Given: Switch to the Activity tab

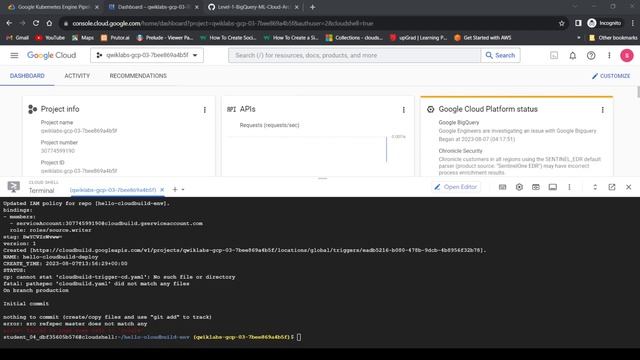Looking at the screenshot, I should coord(77,76).
